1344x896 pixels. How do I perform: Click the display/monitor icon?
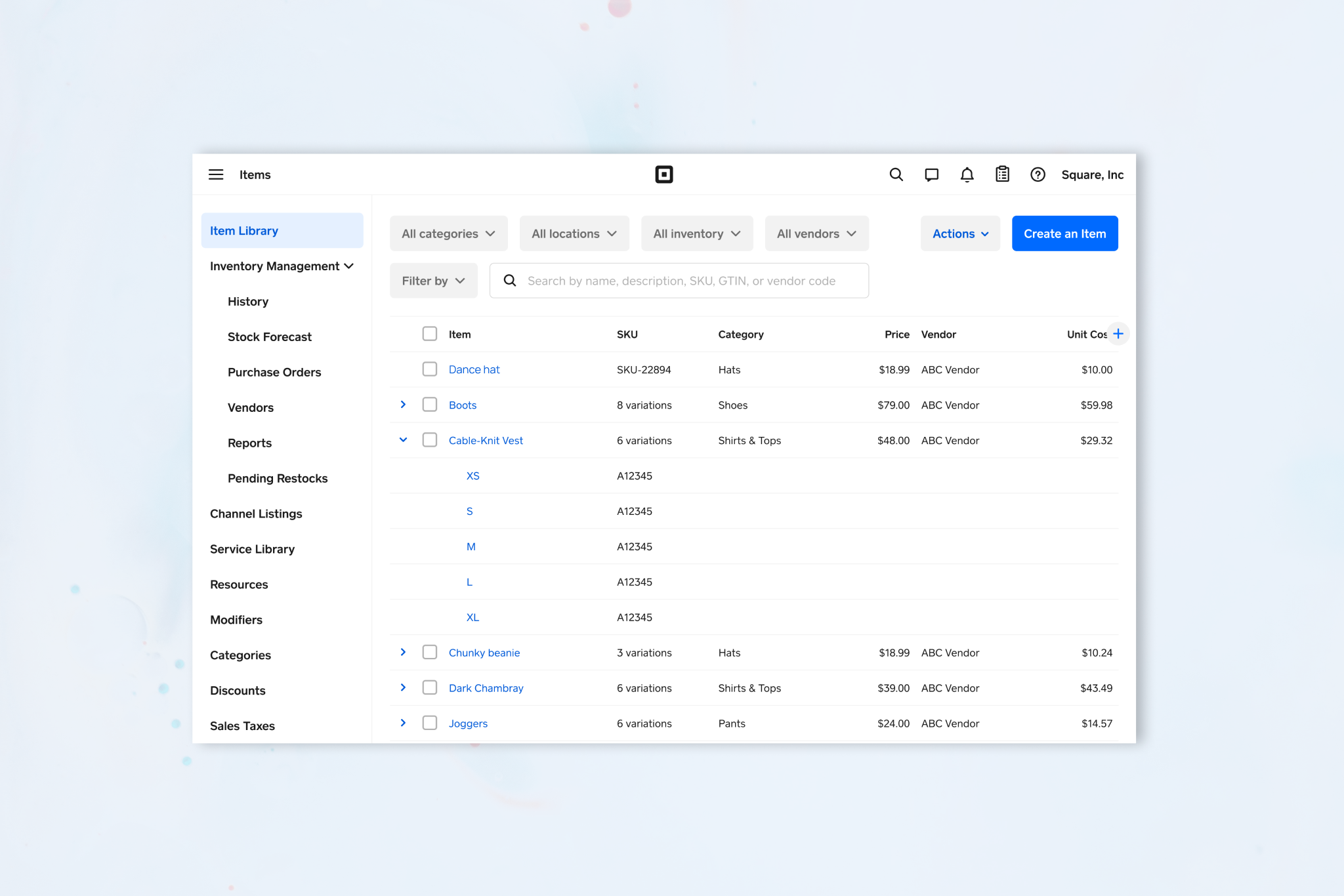(930, 175)
